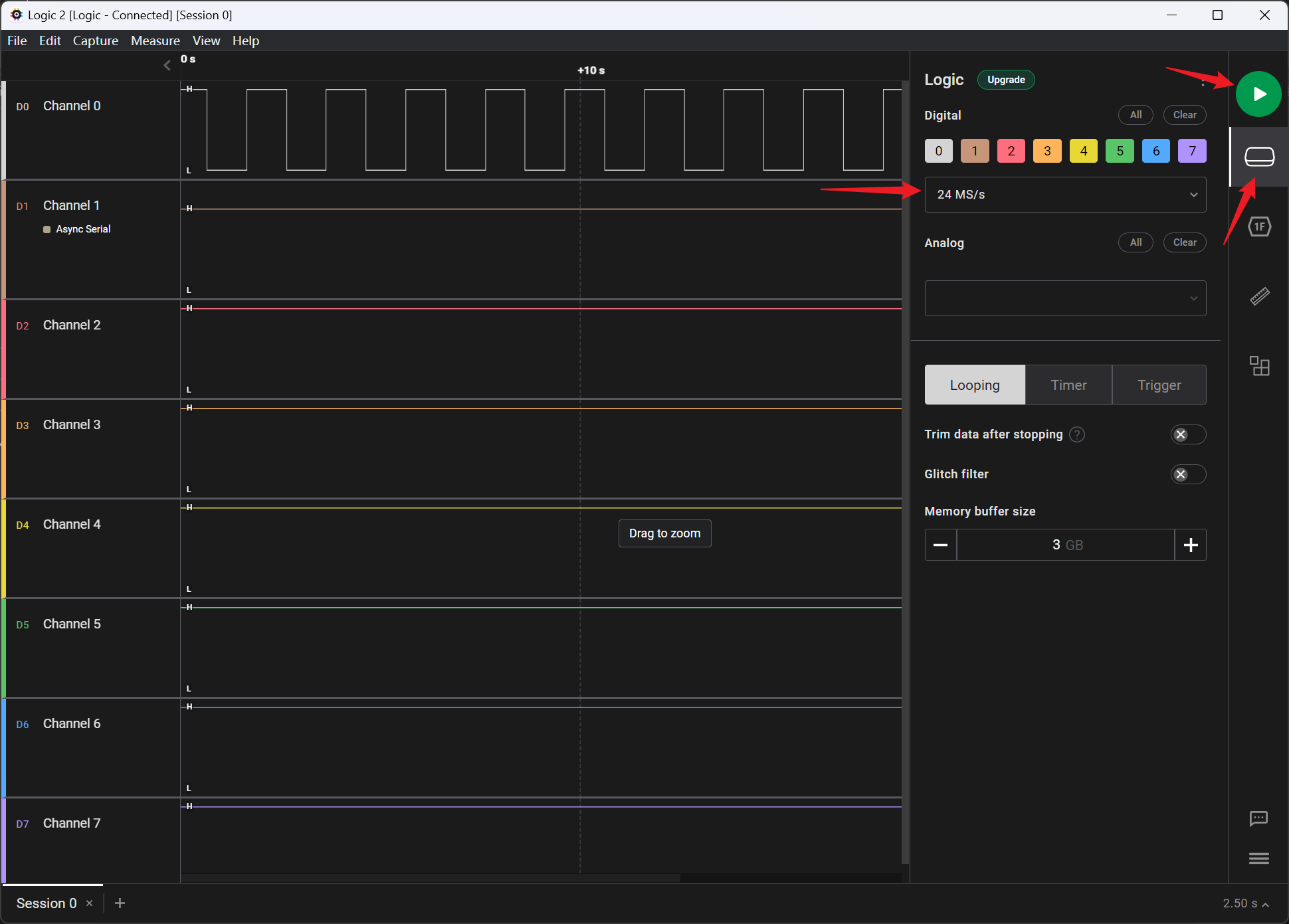Viewport: 1289px width, 924px height.
Task: Open the analog sample rate dropdown
Action: (x=1065, y=298)
